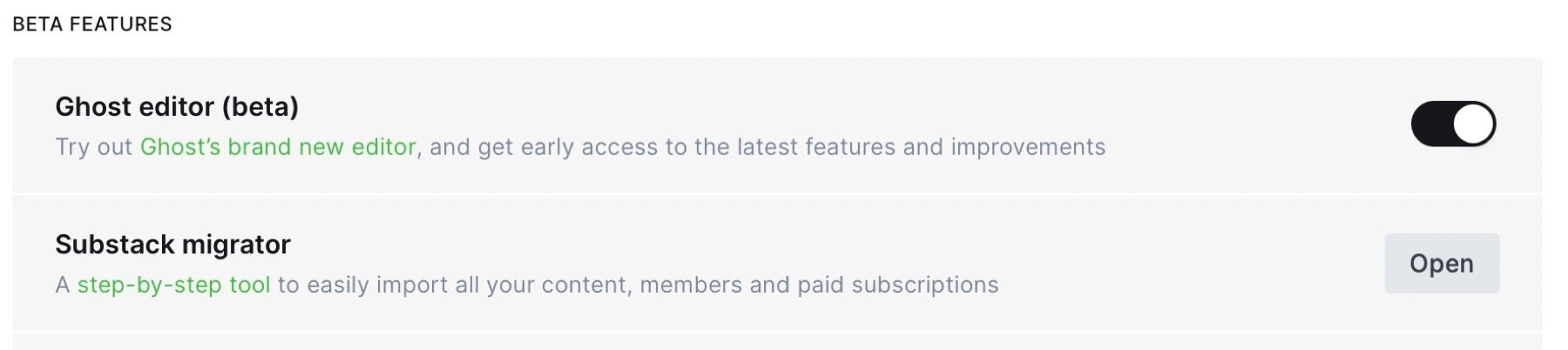Viewport: 1568px width, 350px height.
Task: Open the "step-by-step tool" link
Action: pos(173,285)
